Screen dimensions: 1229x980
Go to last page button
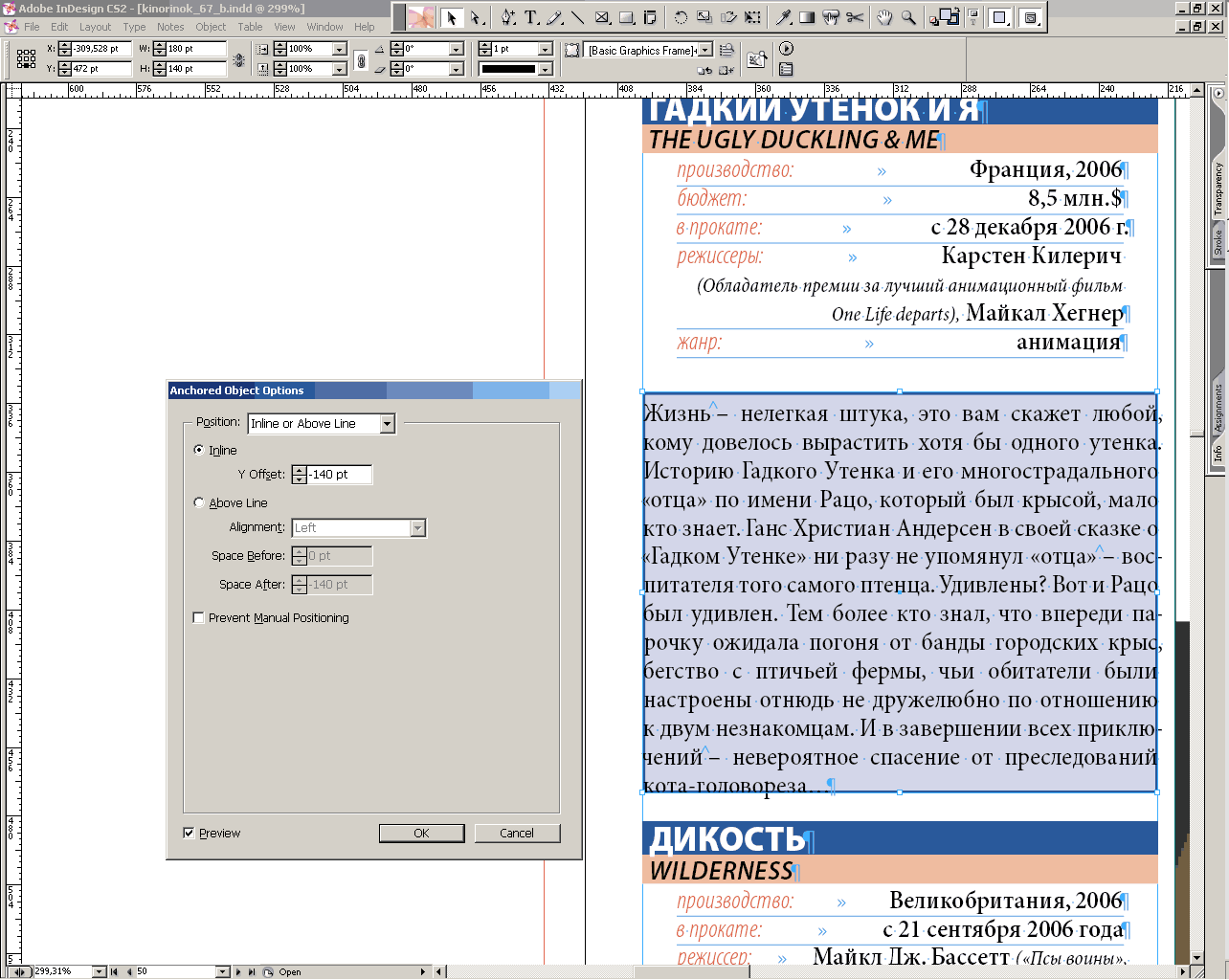[x=253, y=971]
